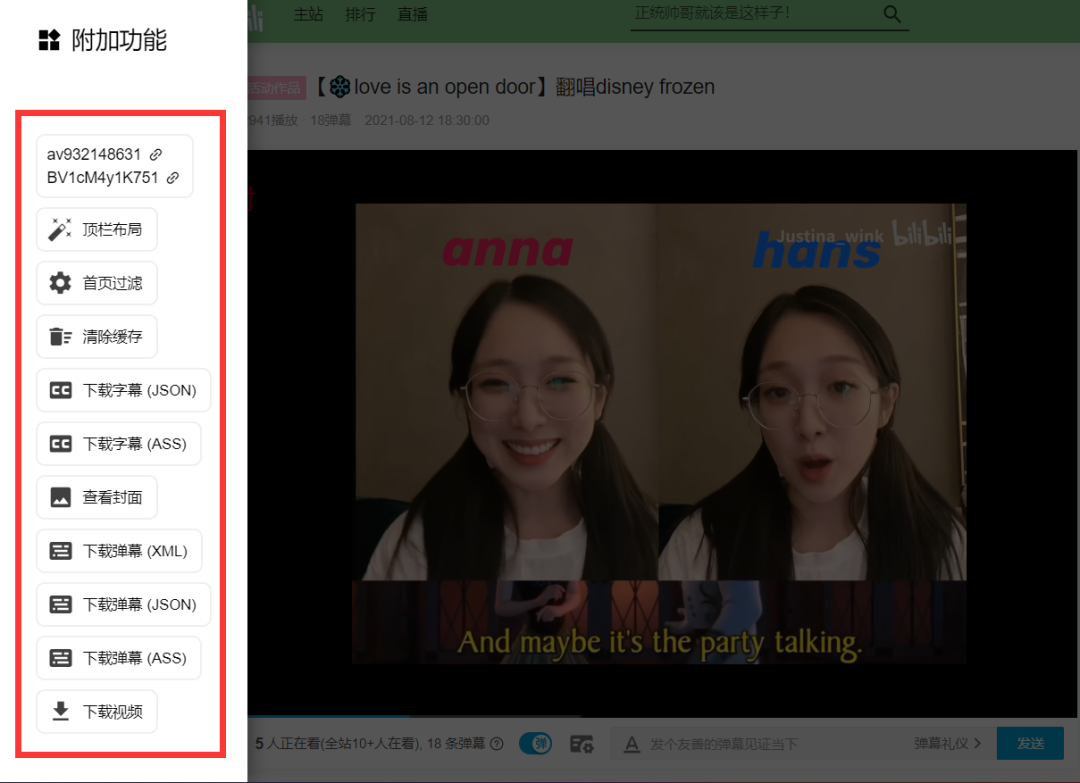Click the 发送 send button
1080x783 pixels.
[x=1030, y=744]
